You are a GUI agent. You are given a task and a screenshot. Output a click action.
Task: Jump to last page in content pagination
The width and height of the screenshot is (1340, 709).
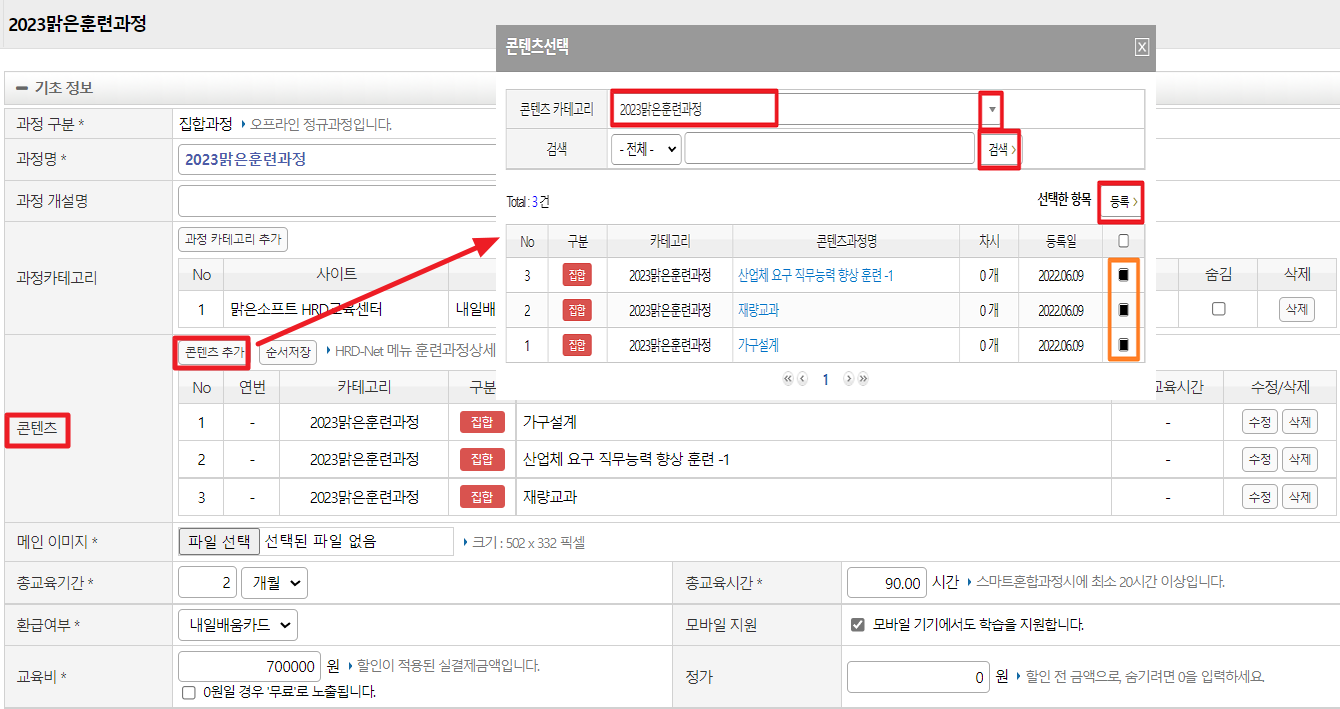pos(863,379)
